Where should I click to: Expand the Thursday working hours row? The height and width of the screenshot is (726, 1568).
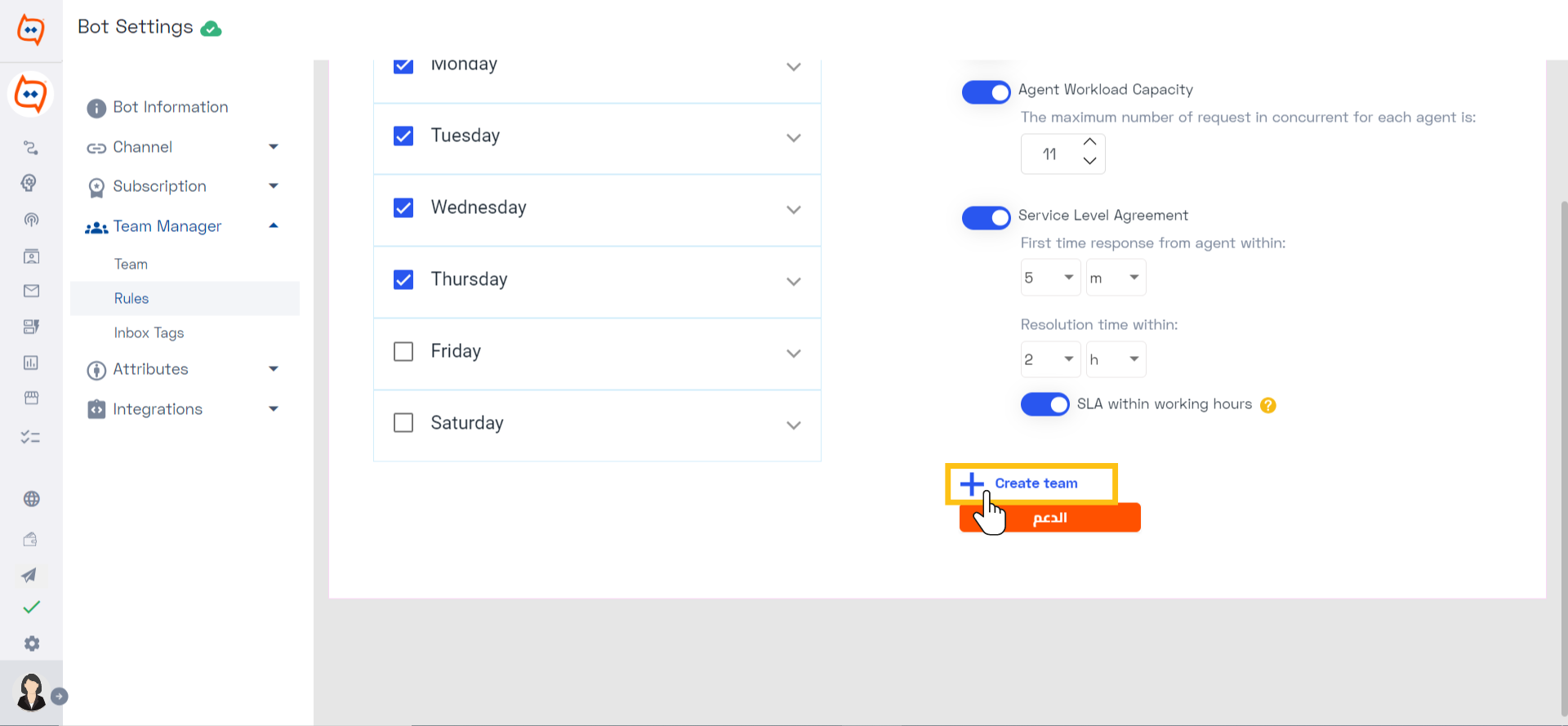point(597,280)
